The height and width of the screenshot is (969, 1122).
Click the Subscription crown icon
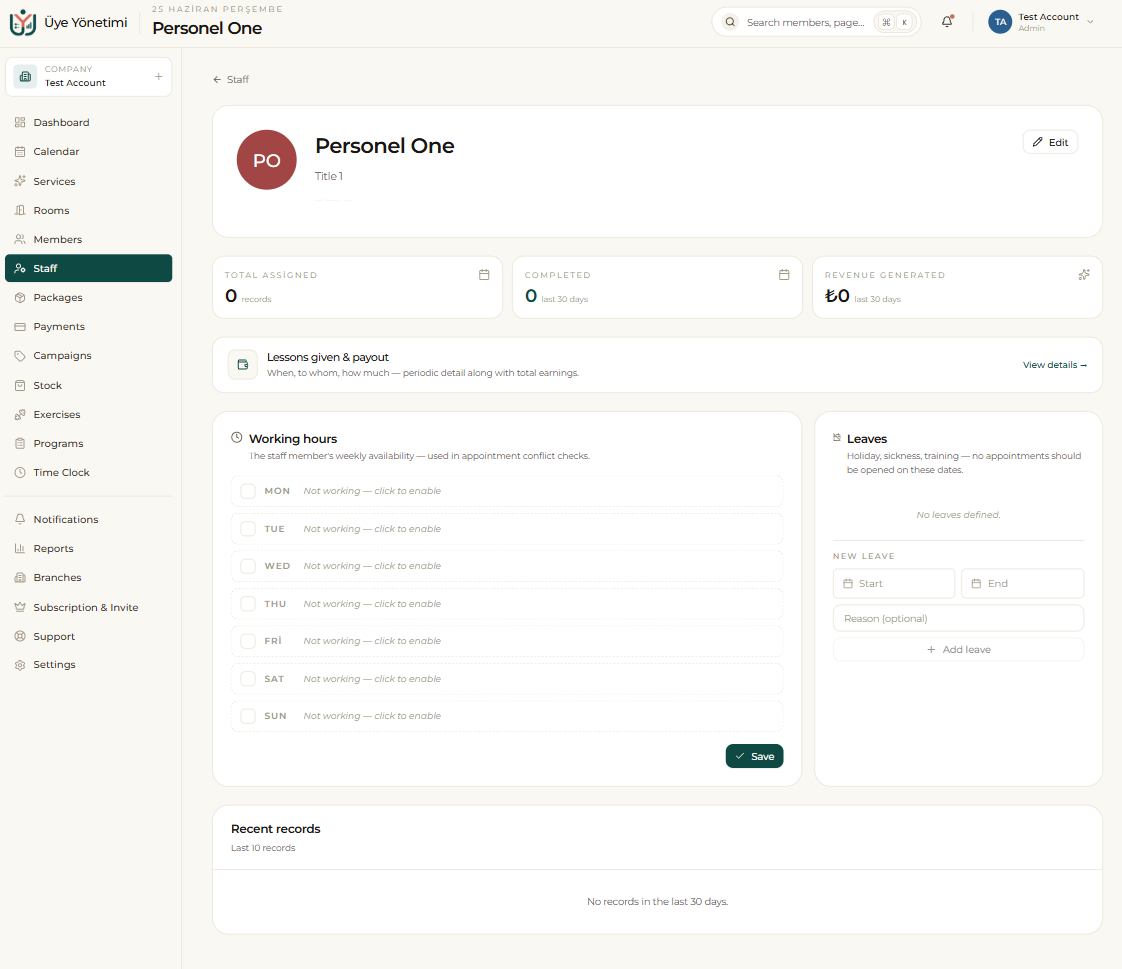tap(20, 607)
